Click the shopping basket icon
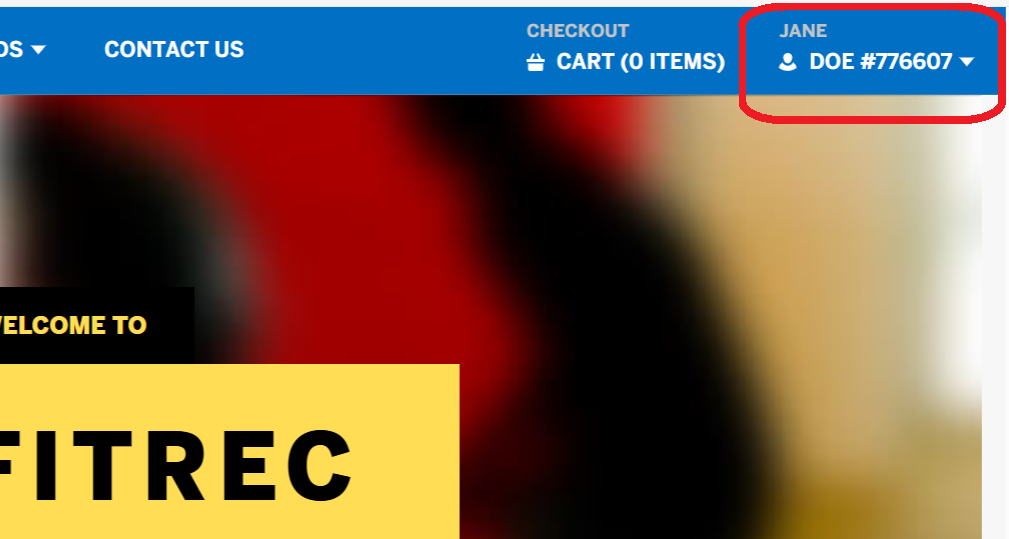 [535, 62]
